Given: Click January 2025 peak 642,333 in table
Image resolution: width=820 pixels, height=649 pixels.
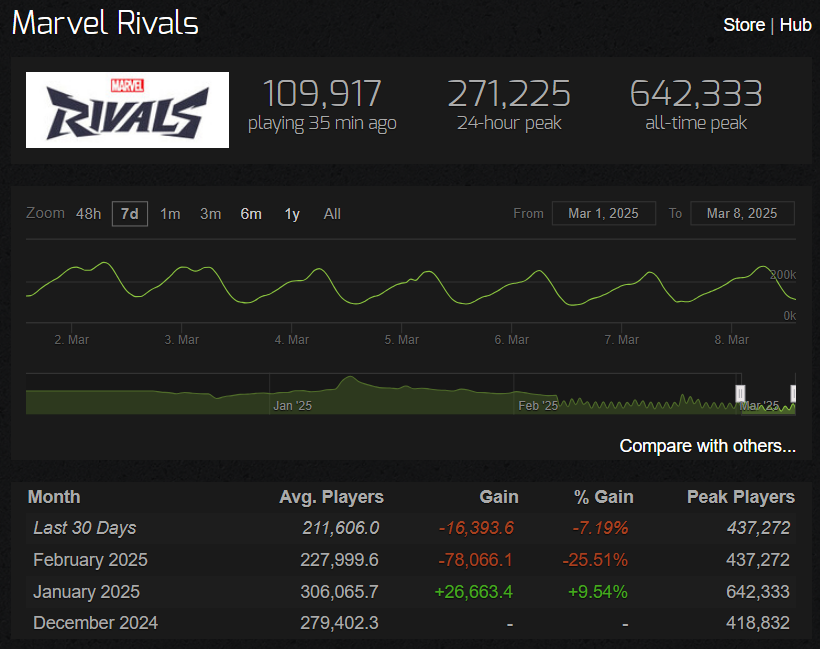Looking at the screenshot, I should click(758, 592).
